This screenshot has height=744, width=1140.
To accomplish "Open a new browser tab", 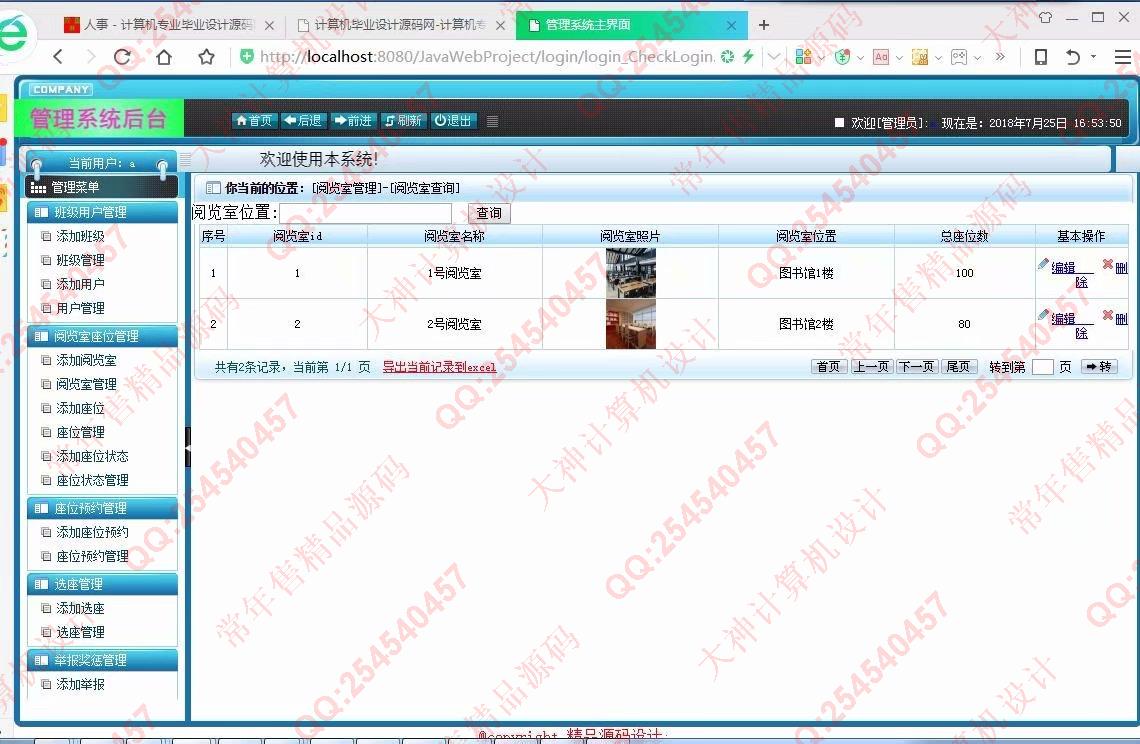I will [763, 25].
